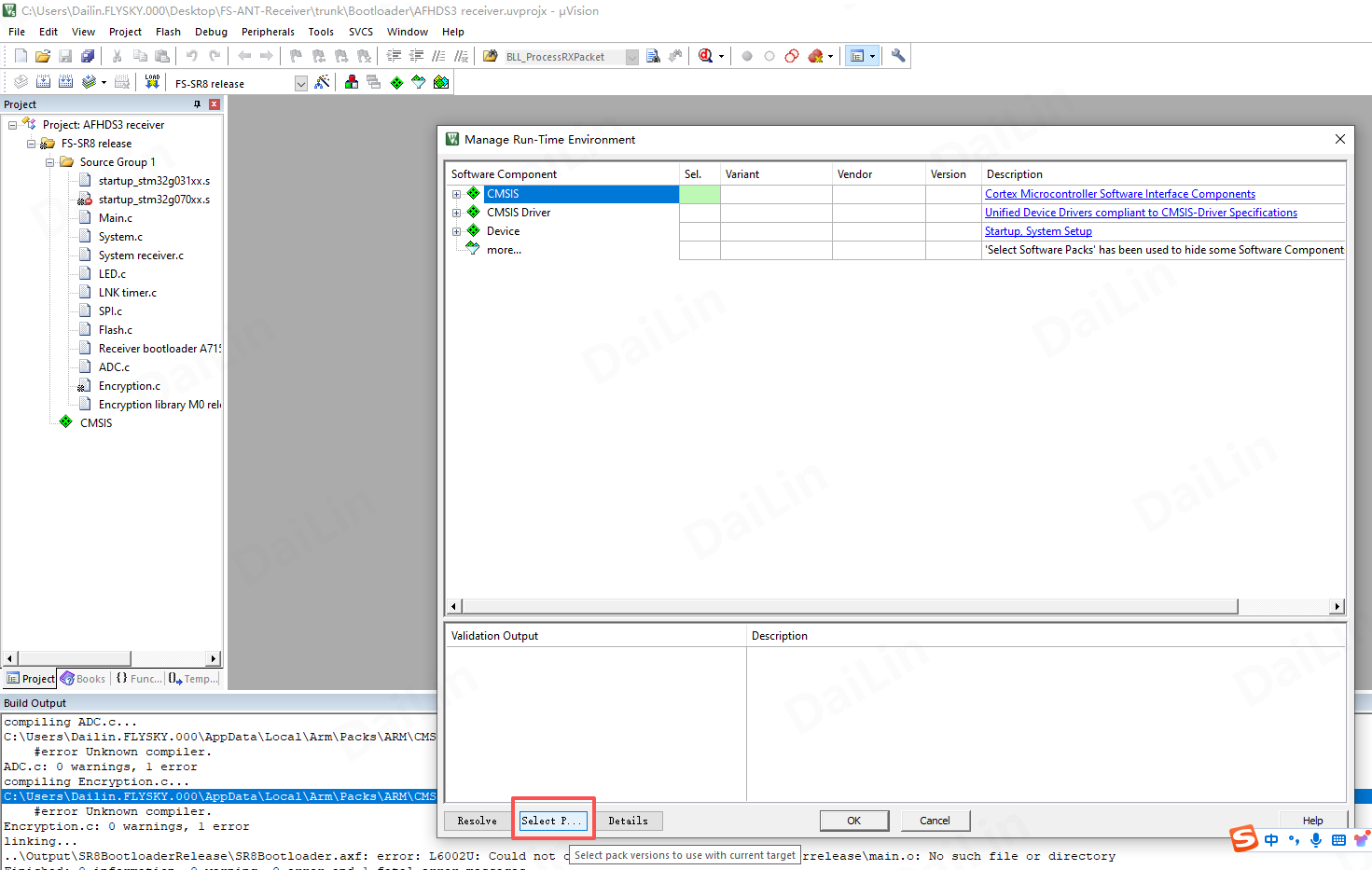
Task: Click the Build target icon
Action: 43,82
